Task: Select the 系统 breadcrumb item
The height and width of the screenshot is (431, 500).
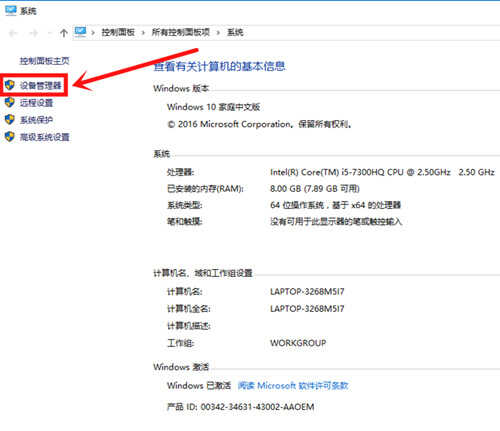Action: coord(235,32)
